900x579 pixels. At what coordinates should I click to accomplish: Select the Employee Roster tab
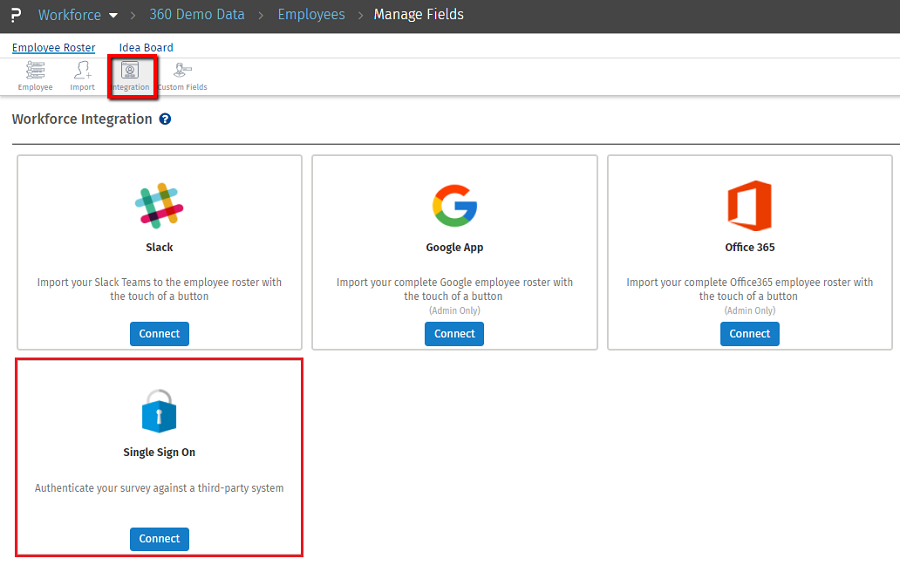point(53,47)
